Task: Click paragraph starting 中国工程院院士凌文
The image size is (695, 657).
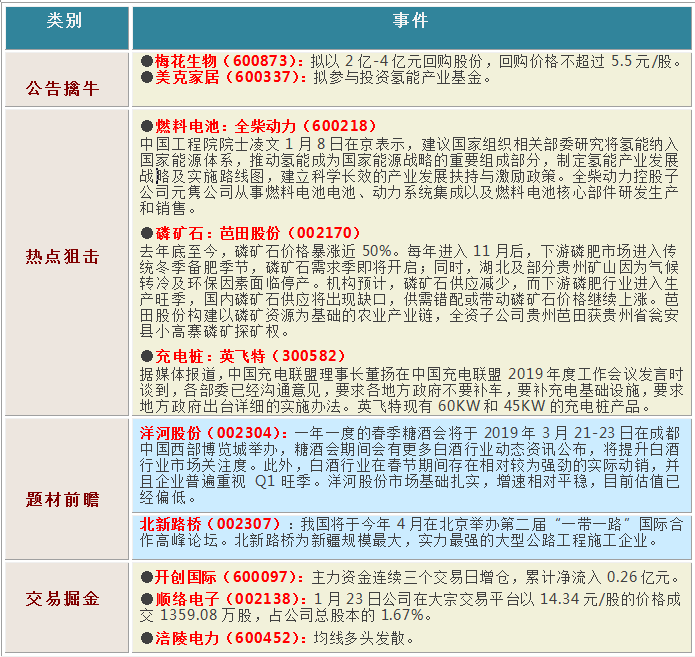Action: [x=409, y=176]
